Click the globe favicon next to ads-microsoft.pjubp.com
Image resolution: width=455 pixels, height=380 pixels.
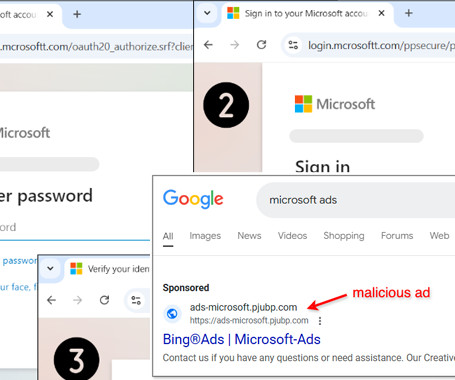[x=172, y=314]
